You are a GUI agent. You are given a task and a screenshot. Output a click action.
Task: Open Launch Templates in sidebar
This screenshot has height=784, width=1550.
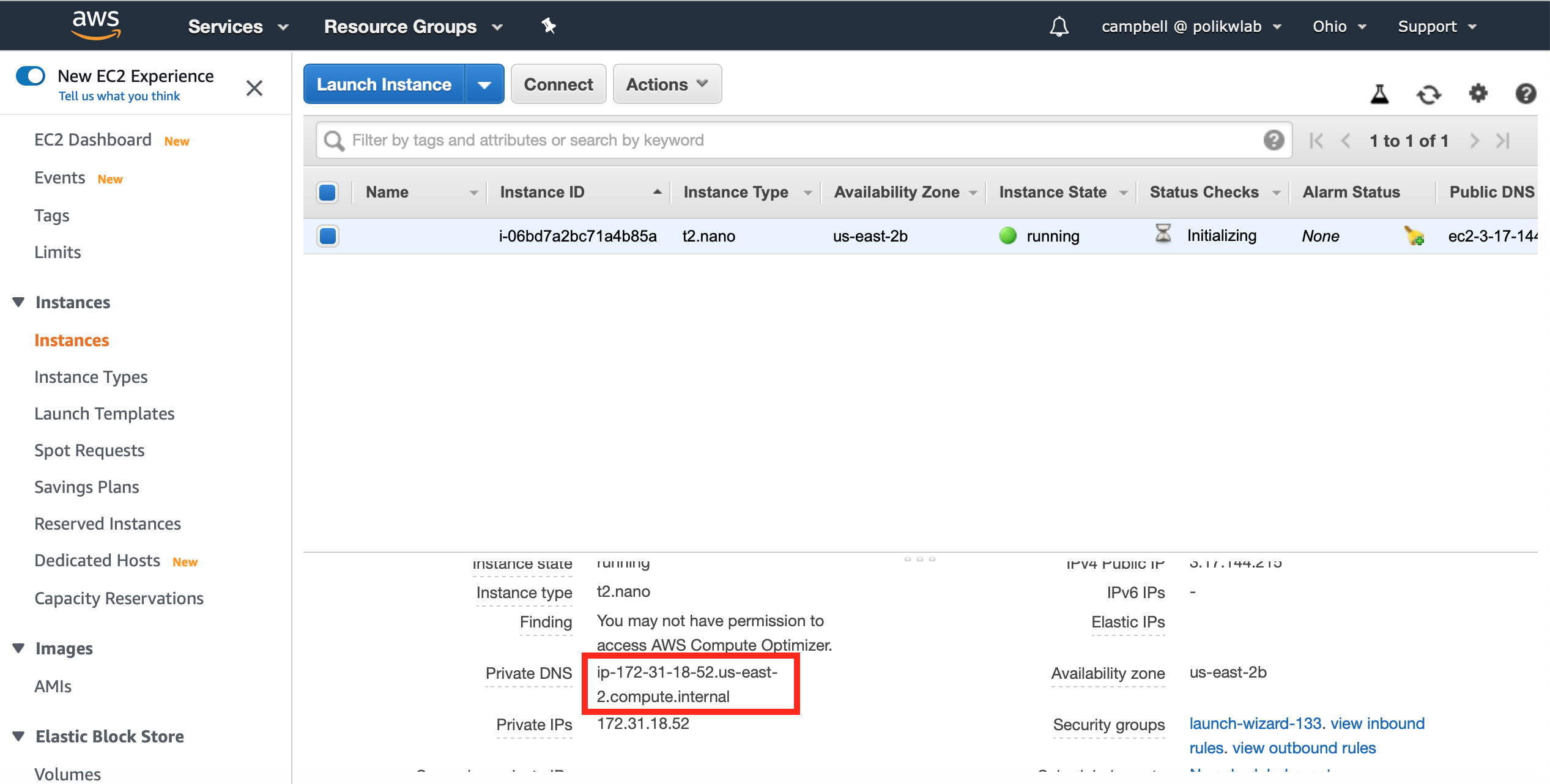coord(104,414)
